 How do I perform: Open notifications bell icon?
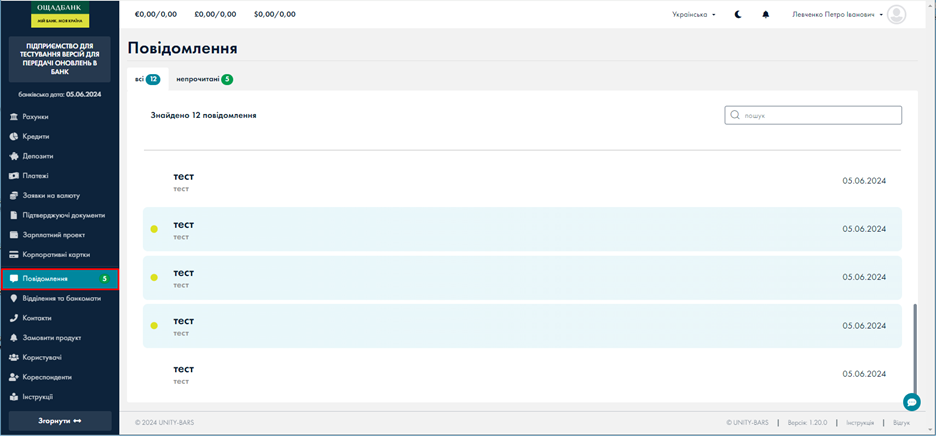(766, 15)
